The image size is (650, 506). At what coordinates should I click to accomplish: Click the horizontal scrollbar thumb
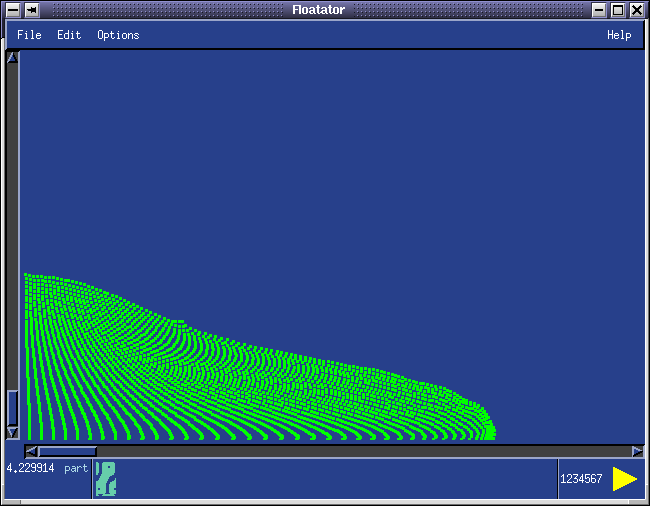pos(66,451)
